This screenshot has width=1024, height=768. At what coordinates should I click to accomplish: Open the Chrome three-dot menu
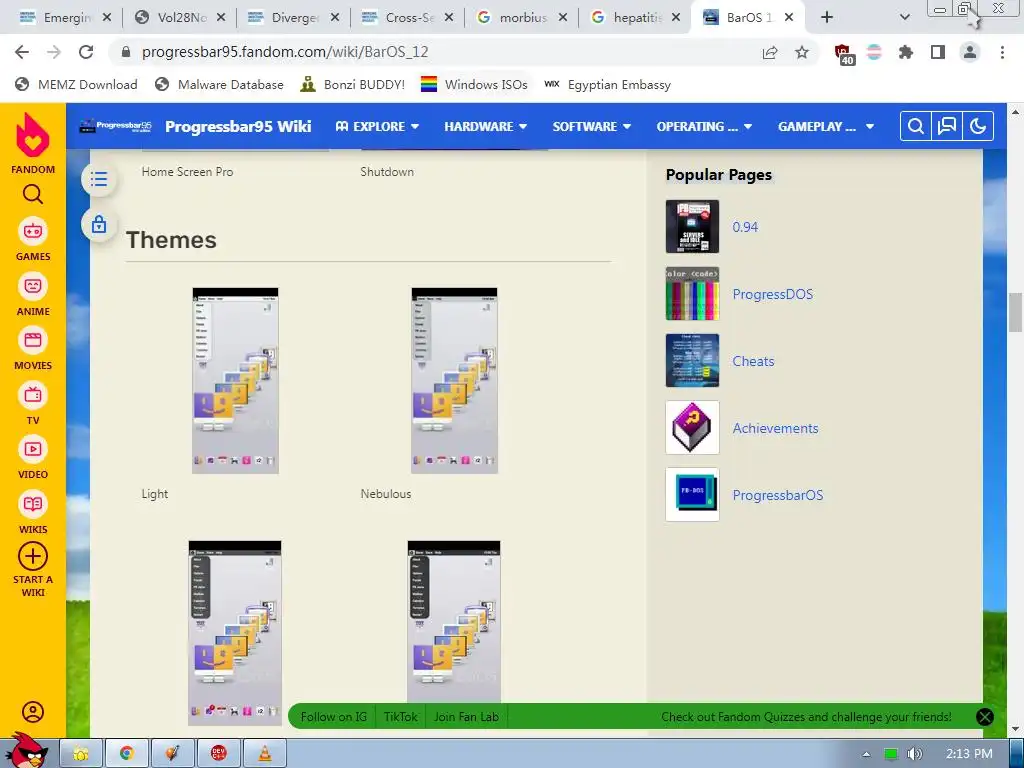[x=1002, y=52]
